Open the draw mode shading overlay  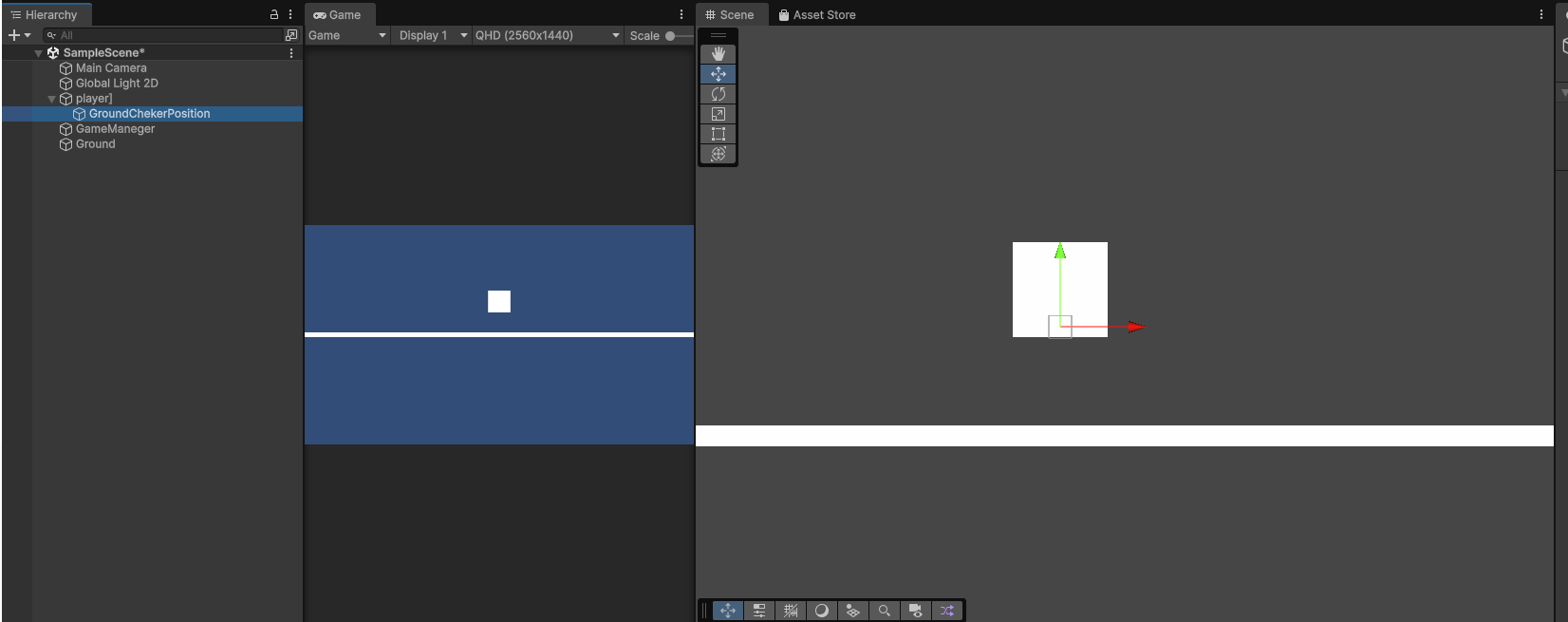(x=822, y=611)
